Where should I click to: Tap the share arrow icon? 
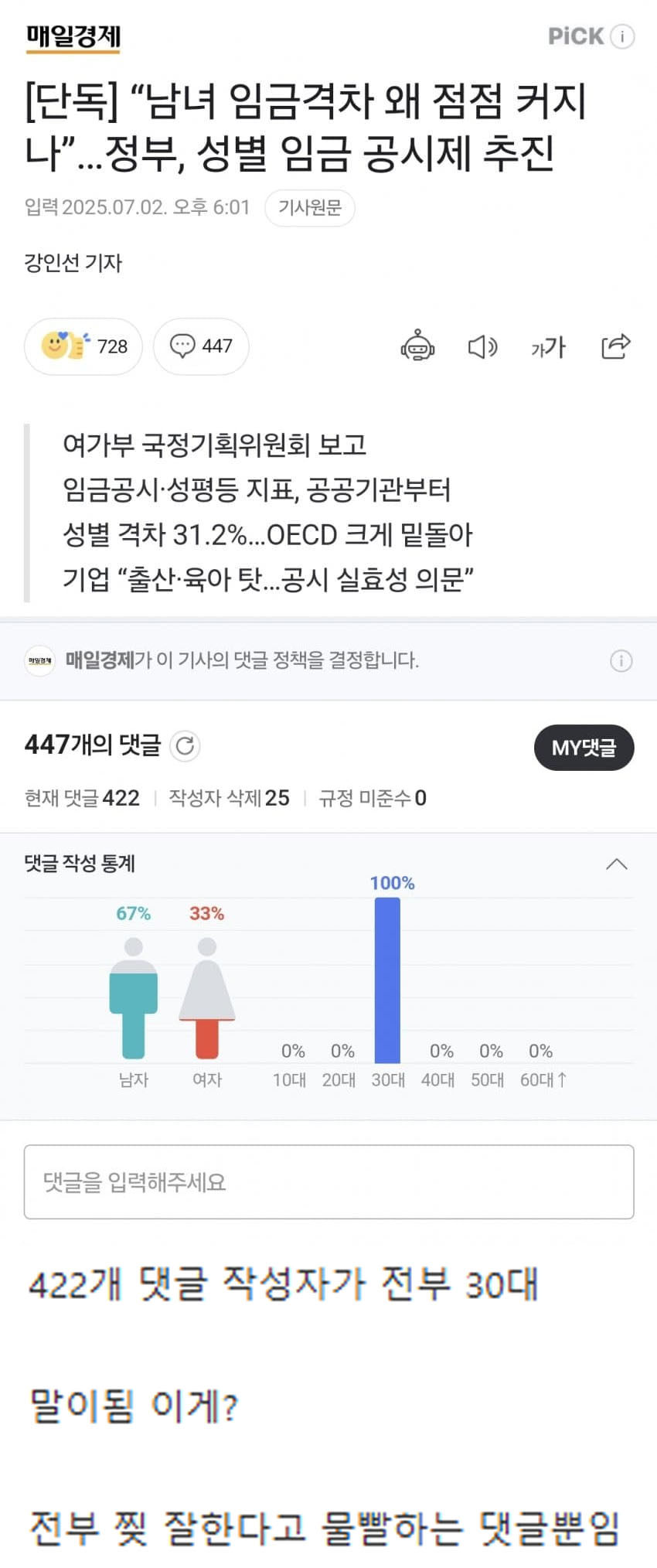616,346
